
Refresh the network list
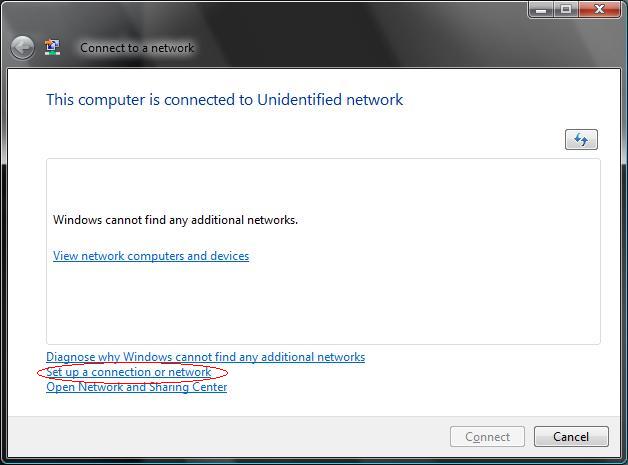pyautogui.click(x=581, y=139)
